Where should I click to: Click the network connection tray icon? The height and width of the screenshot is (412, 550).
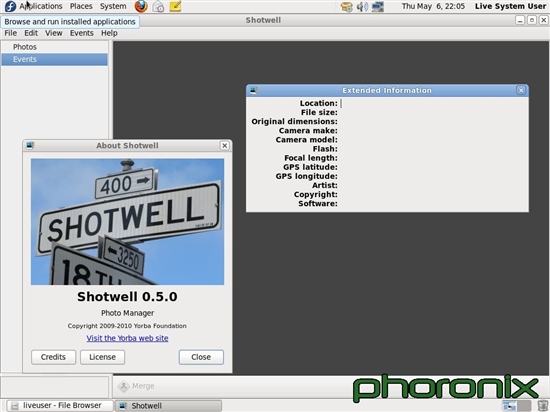pyautogui.click(x=378, y=7)
